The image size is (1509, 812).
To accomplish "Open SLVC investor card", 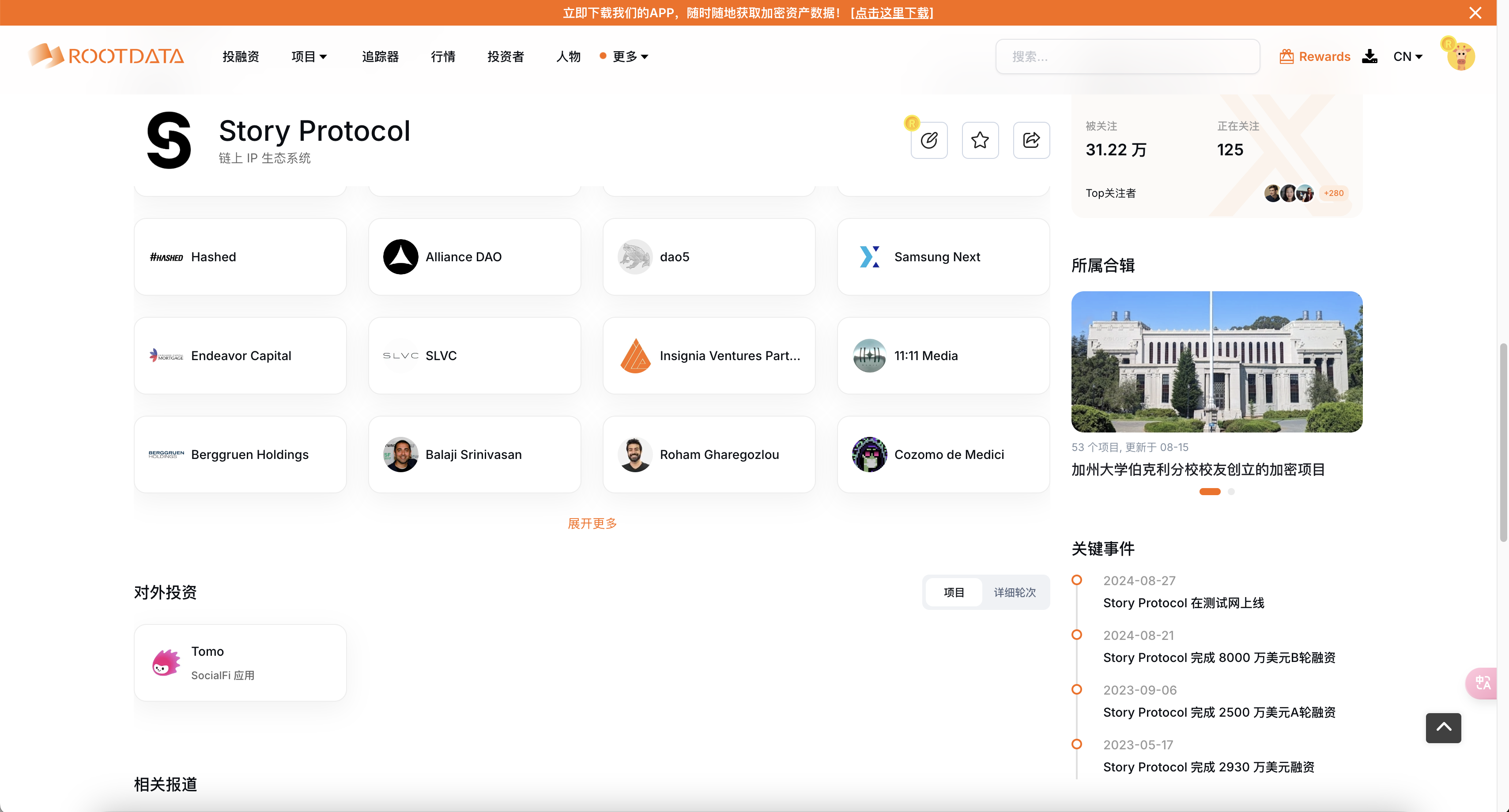I will (x=475, y=355).
